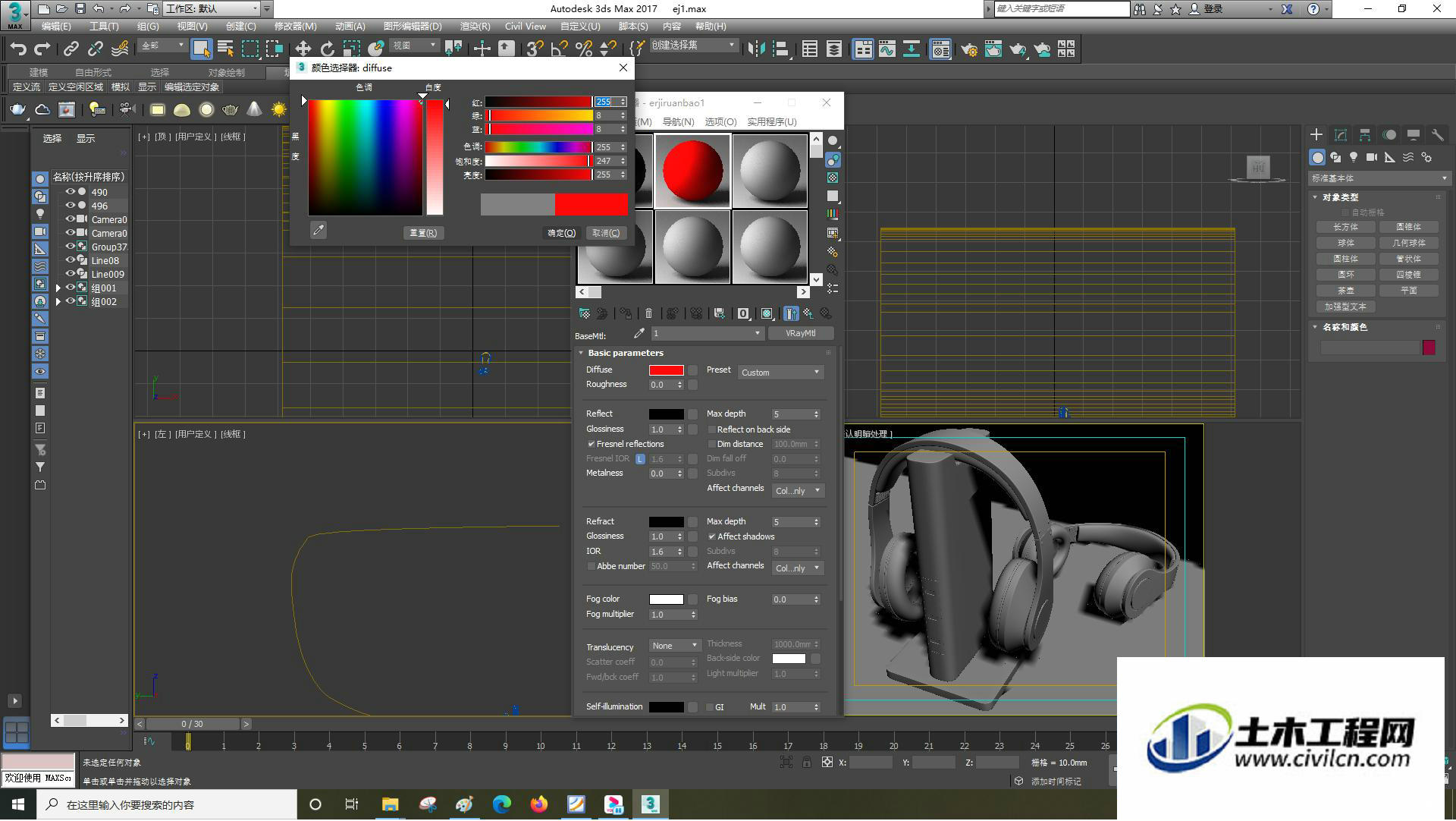This screenshot has width=1456, height=821.
Task: Toggle Fresnel IOR lock L button
Action: click(641, 459)
